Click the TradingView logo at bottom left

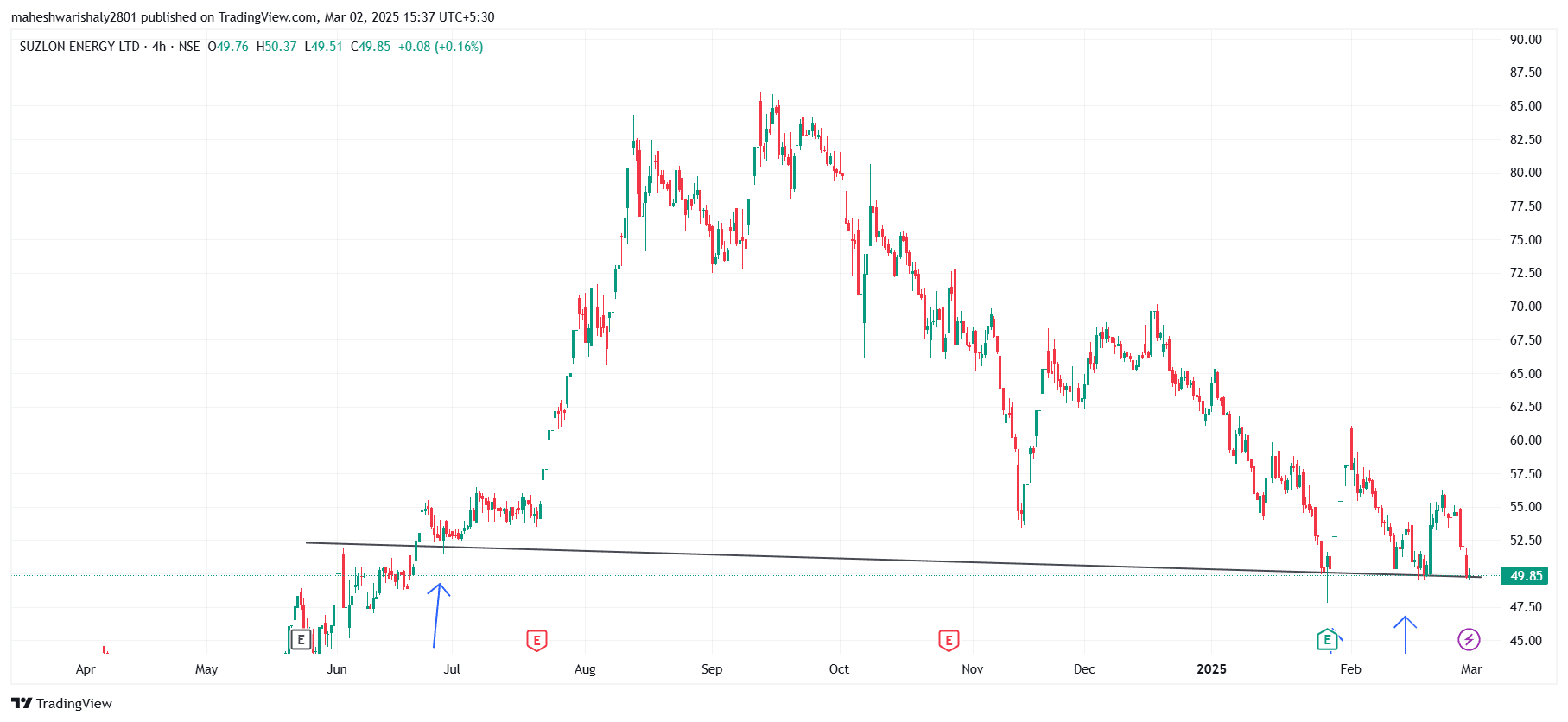click(x=61, y=703)
